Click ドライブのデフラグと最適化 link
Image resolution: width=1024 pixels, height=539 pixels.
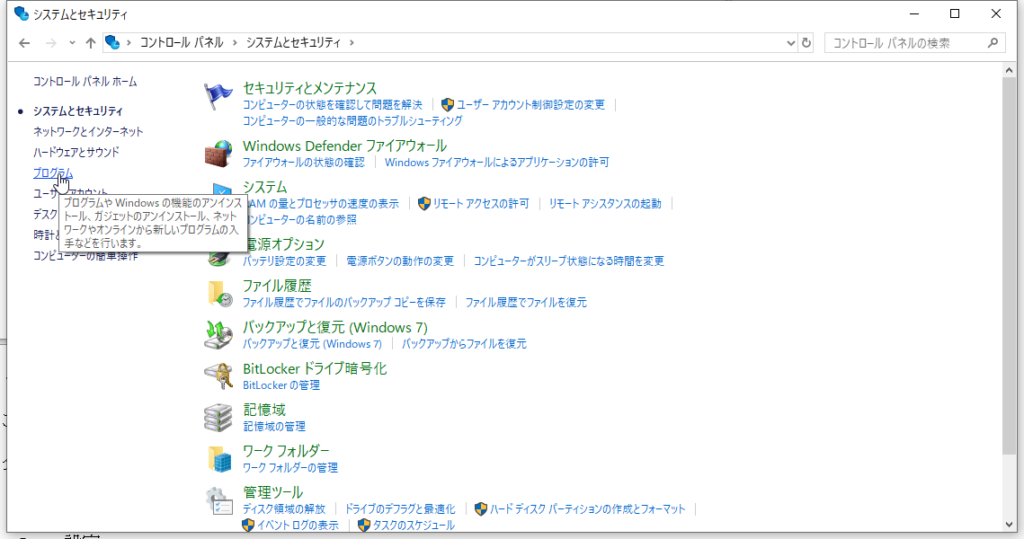point(400,509)
